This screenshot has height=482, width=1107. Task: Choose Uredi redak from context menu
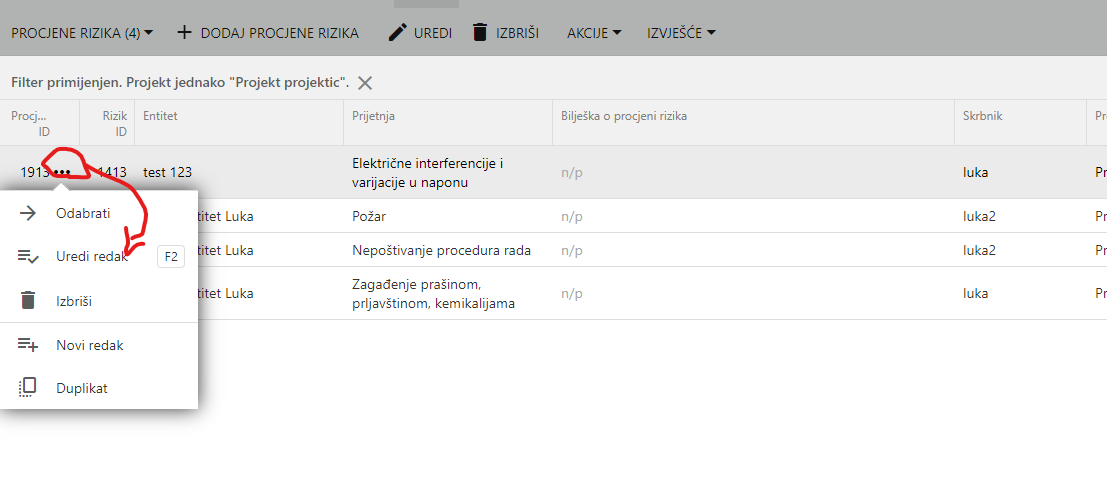coord(92,257)
